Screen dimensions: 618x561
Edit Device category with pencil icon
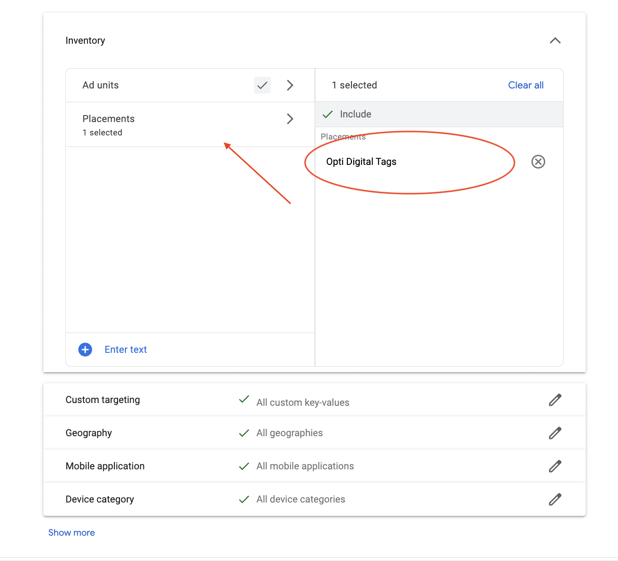[555, 499]
